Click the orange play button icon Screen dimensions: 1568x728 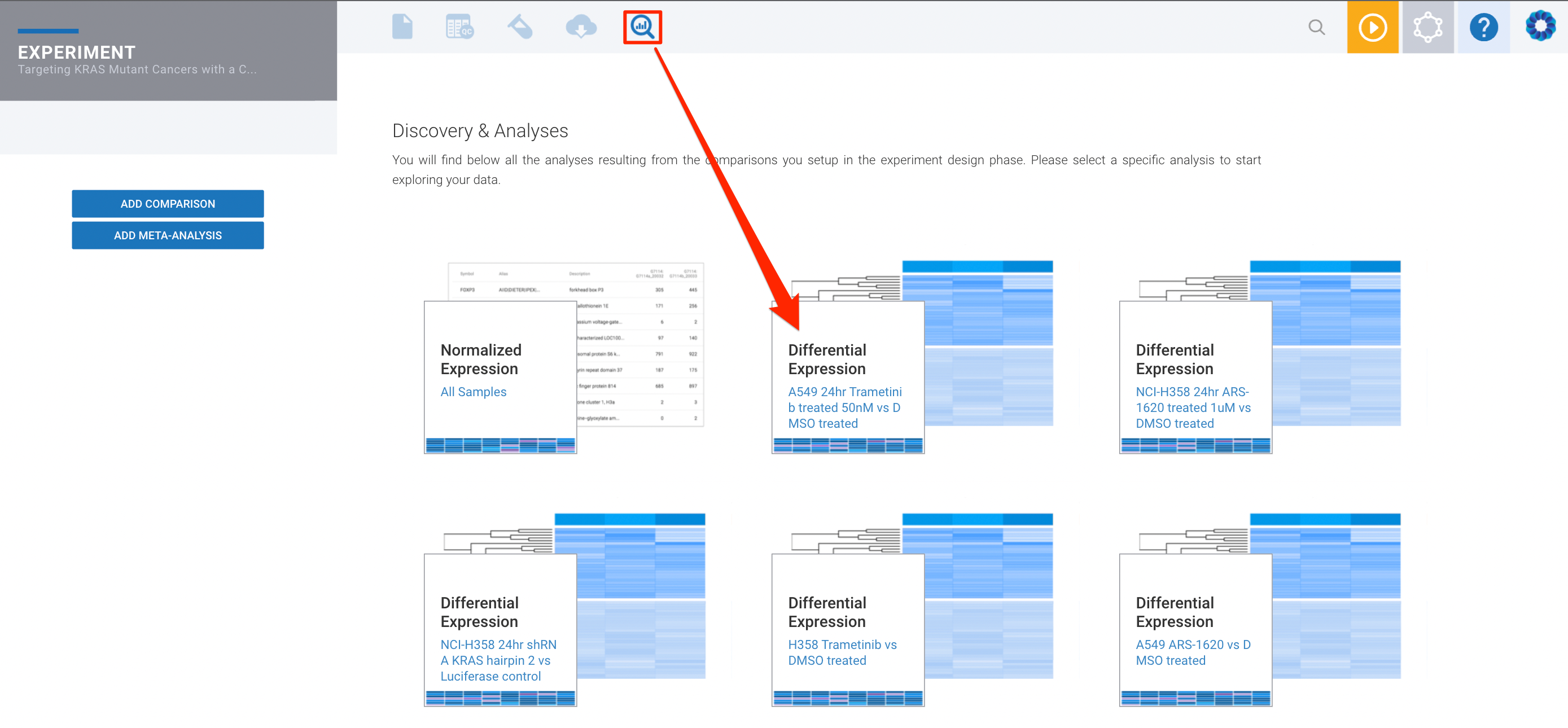pos(1372,27)
